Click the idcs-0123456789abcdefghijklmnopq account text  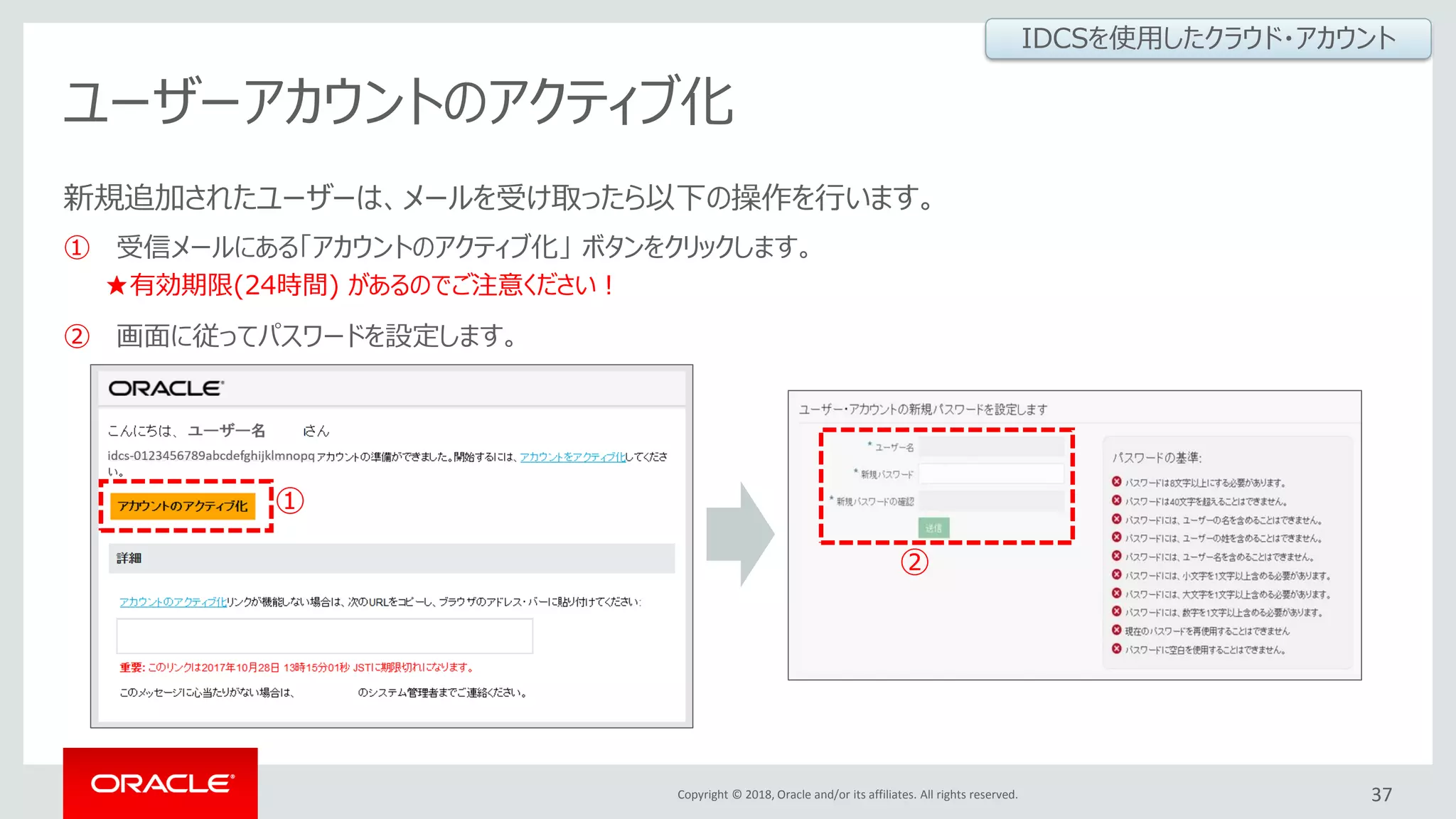coord(210,456)
